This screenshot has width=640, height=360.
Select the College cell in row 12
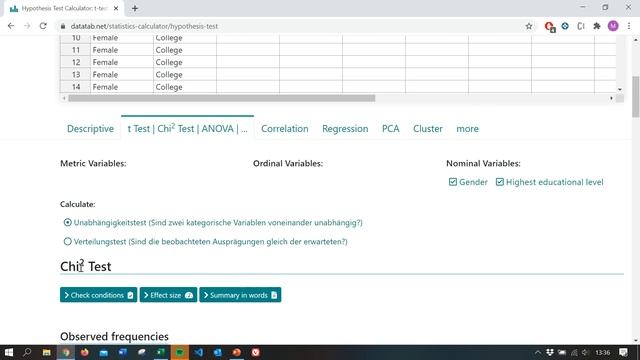[185, 62]
